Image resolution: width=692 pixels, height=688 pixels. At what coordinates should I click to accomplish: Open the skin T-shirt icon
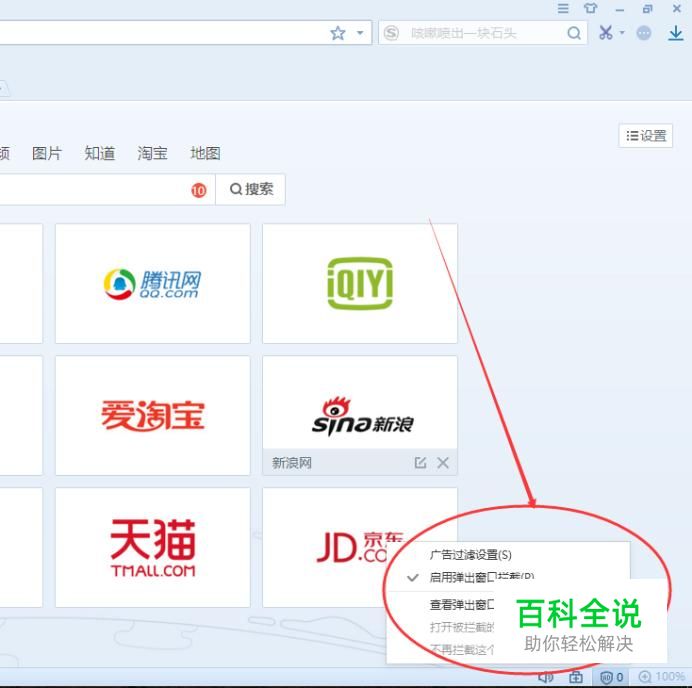click(590, 8)
